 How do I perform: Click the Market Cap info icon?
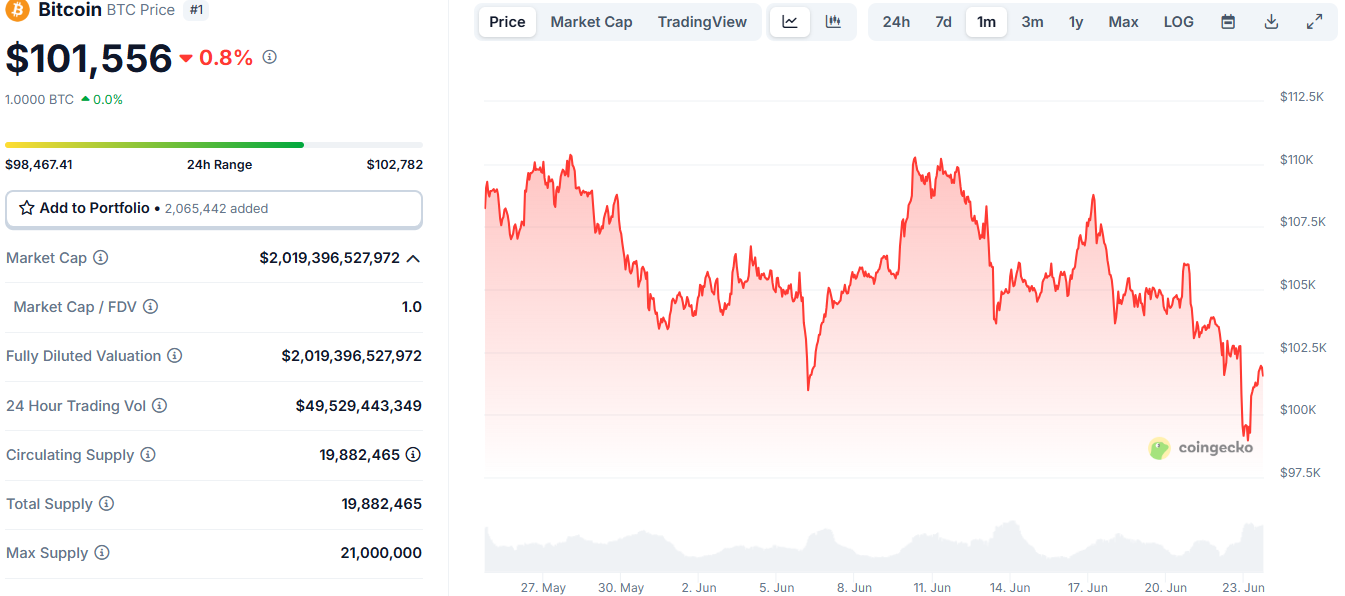[100, 258]
